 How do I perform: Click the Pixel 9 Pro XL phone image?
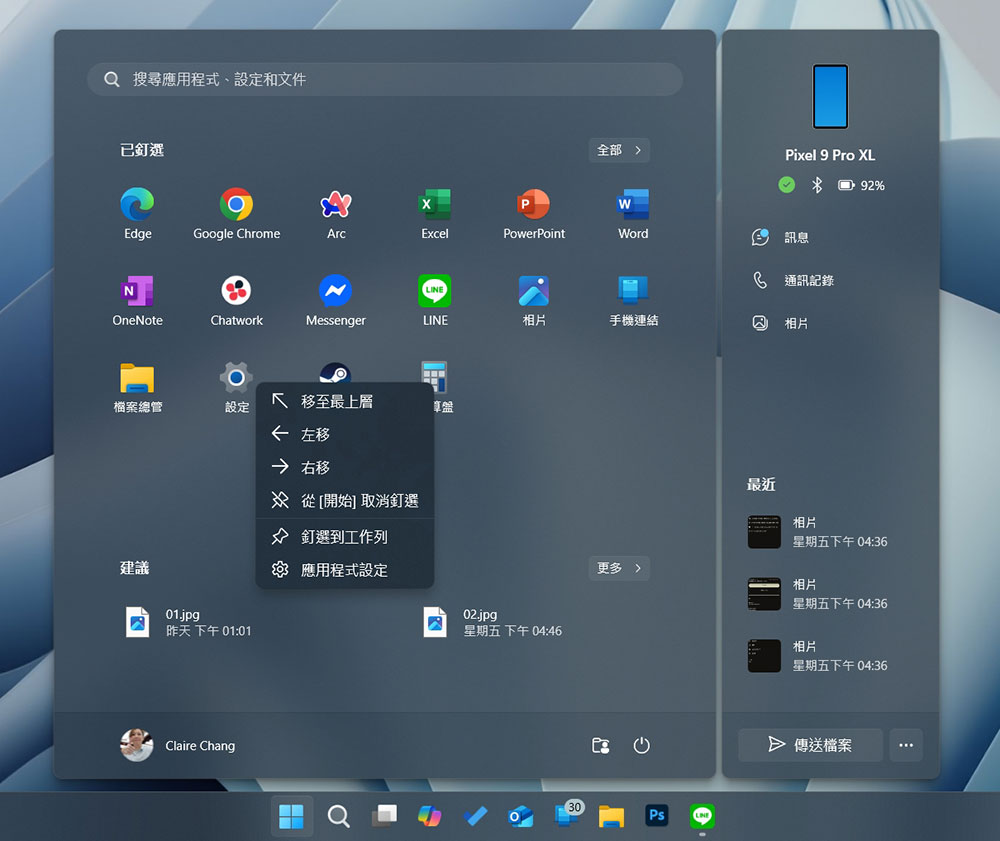tap(830, 97)
